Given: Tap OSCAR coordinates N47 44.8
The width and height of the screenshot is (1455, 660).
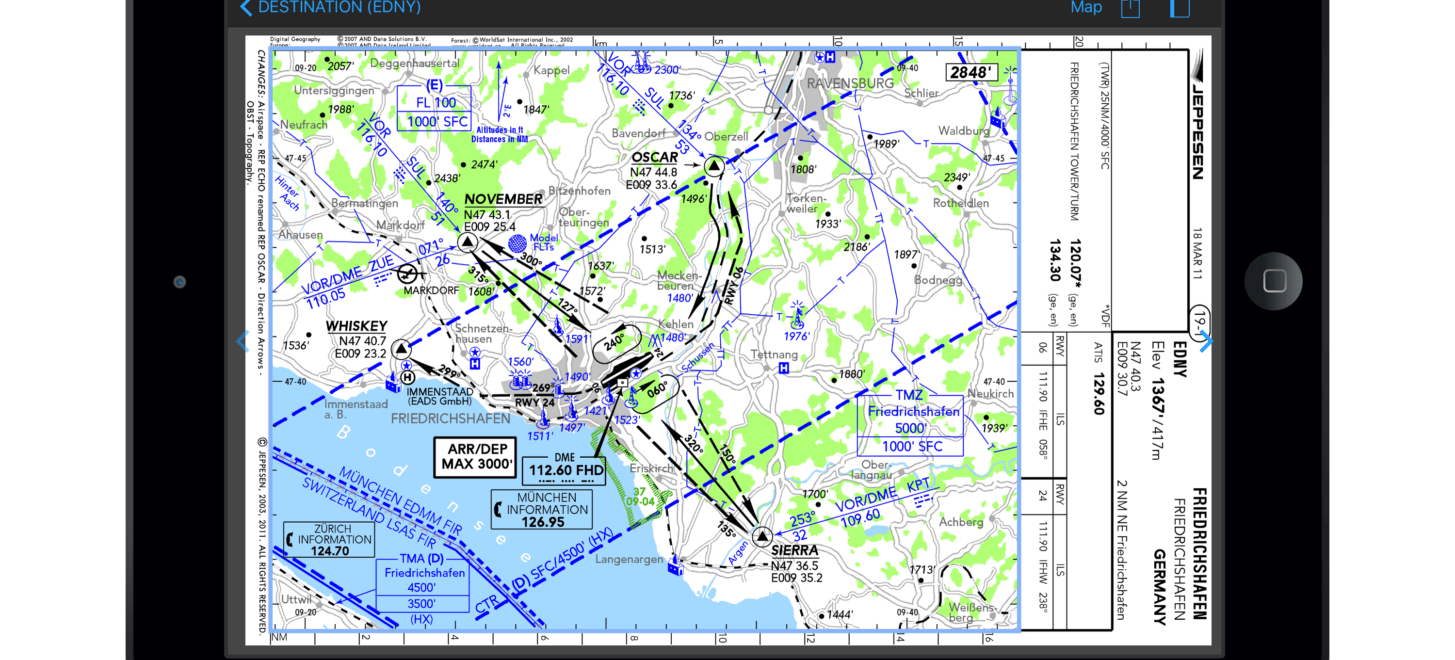Looking at the screenshot, I should click(651, 172).
